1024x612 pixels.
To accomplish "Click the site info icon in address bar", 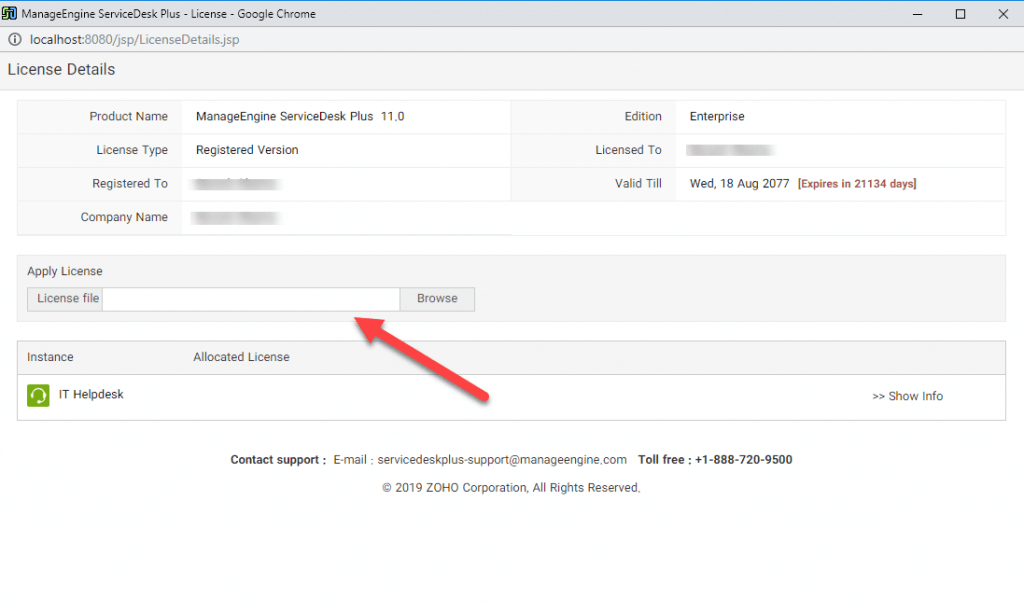I will point(14,39).
